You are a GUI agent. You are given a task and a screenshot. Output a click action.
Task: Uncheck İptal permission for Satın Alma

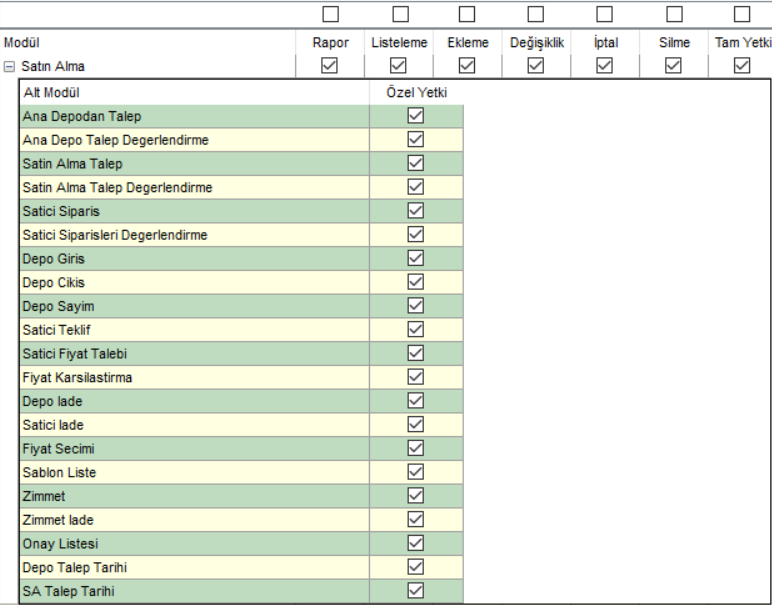pos(605,65)
